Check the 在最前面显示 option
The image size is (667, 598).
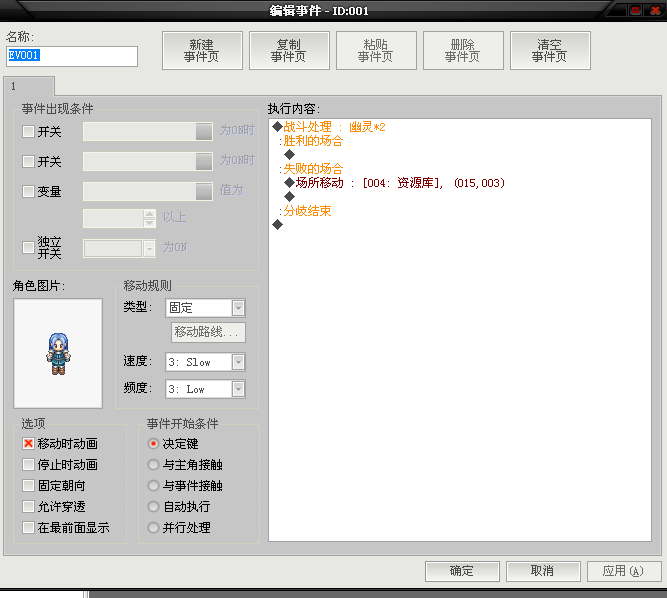(x=29, y=527)
